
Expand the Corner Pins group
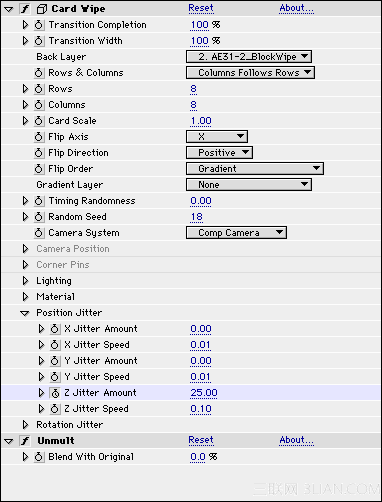coord(25,265)
